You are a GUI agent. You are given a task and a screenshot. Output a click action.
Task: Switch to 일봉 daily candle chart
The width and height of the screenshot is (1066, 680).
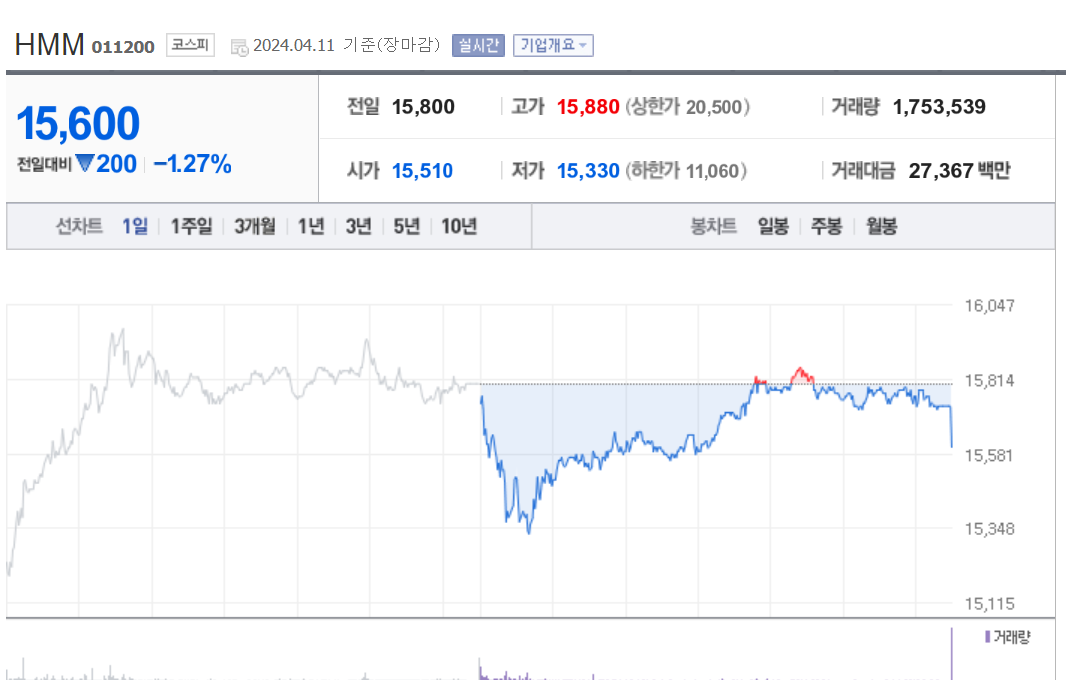click(x=773, y=226)
